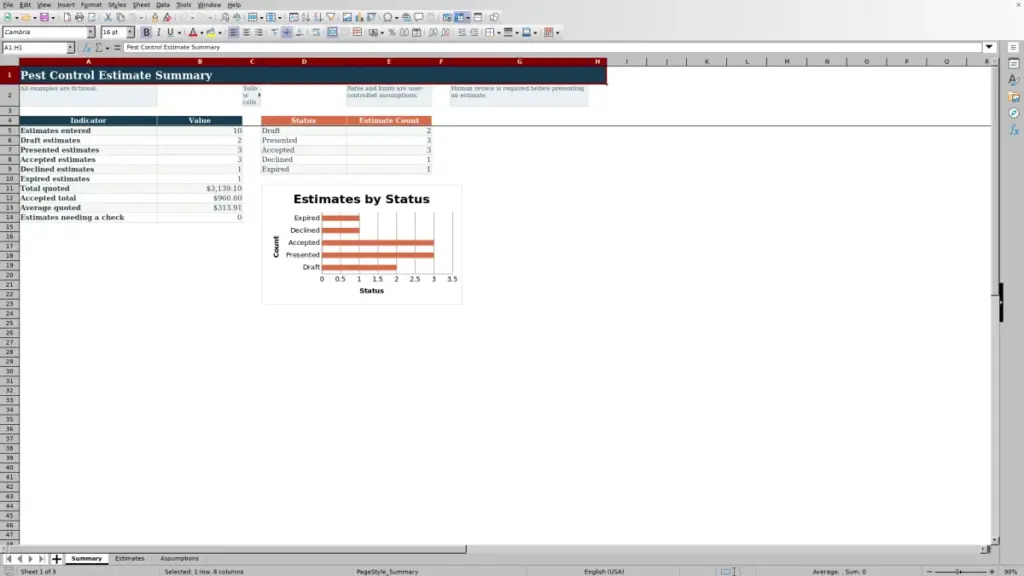Open the Background Color dropdown arrow
This screenshot has height=576, width=1024.
[220, 33]
